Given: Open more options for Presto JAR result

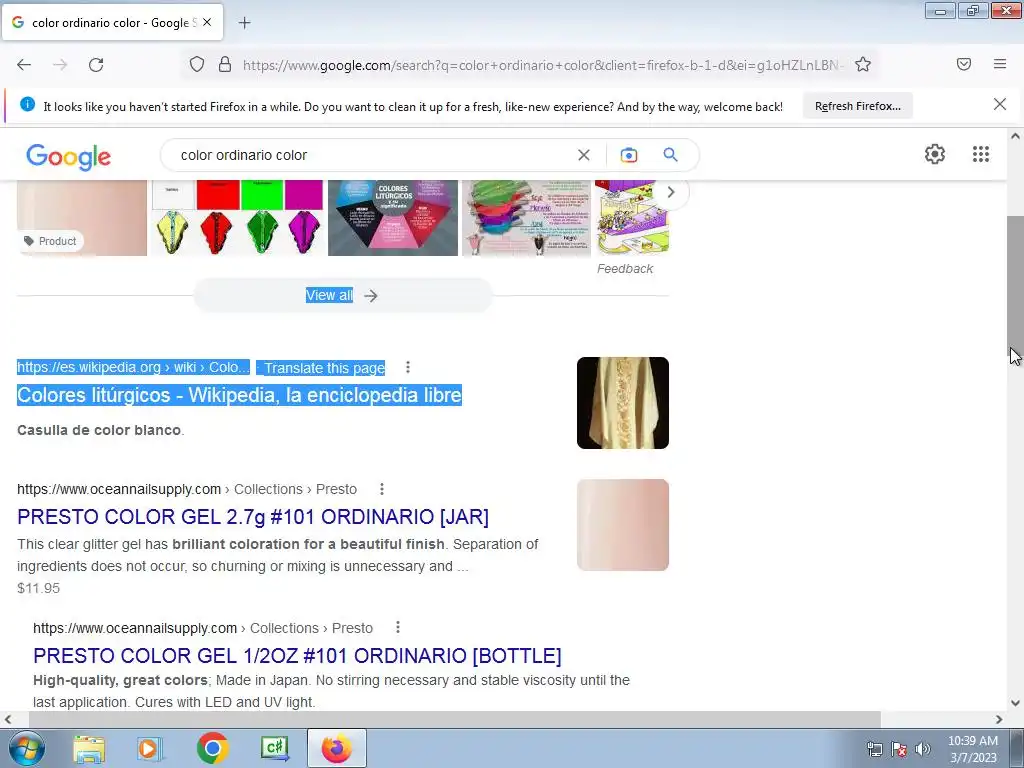Looking at the screenshot, I should [x=381, y=488].
